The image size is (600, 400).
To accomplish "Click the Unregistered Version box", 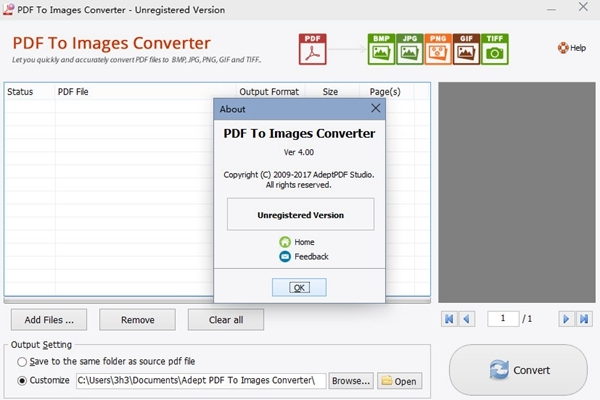I will [300, 214].
